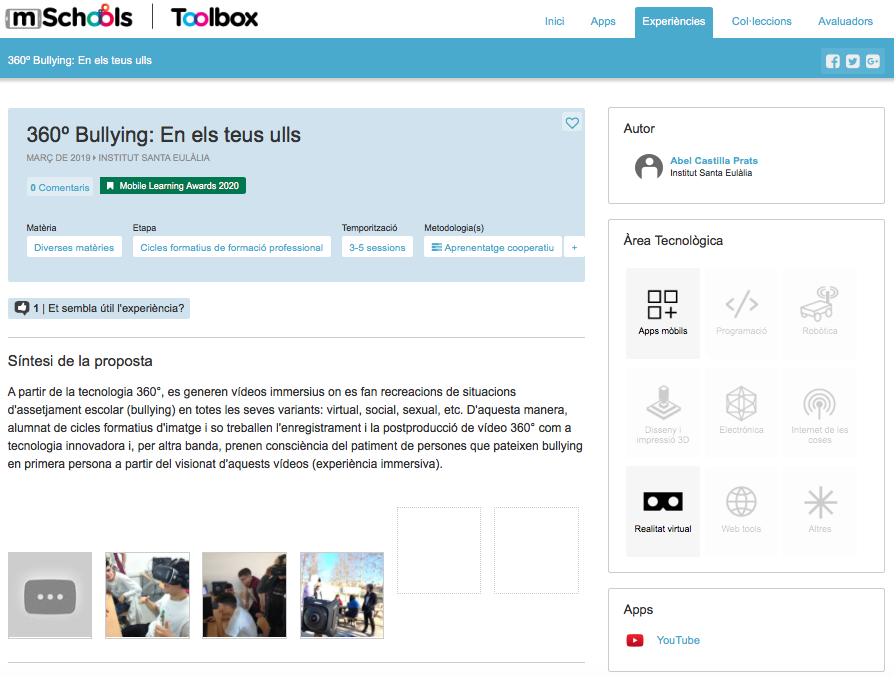Open the outdoor 360 camera photo
Screen dimensions: 894x677
point(342,595)
